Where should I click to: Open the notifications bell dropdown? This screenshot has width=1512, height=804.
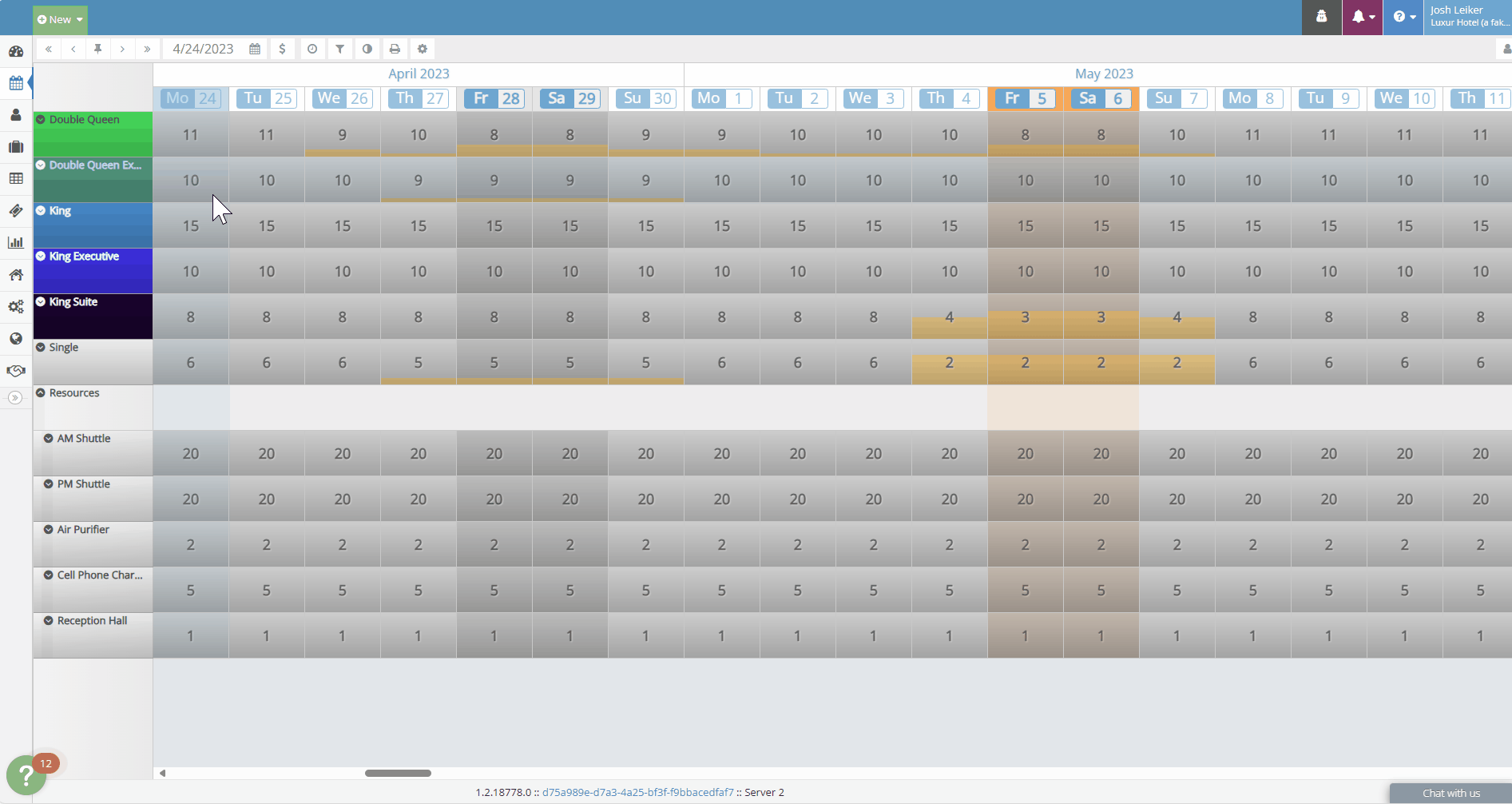1362,17
